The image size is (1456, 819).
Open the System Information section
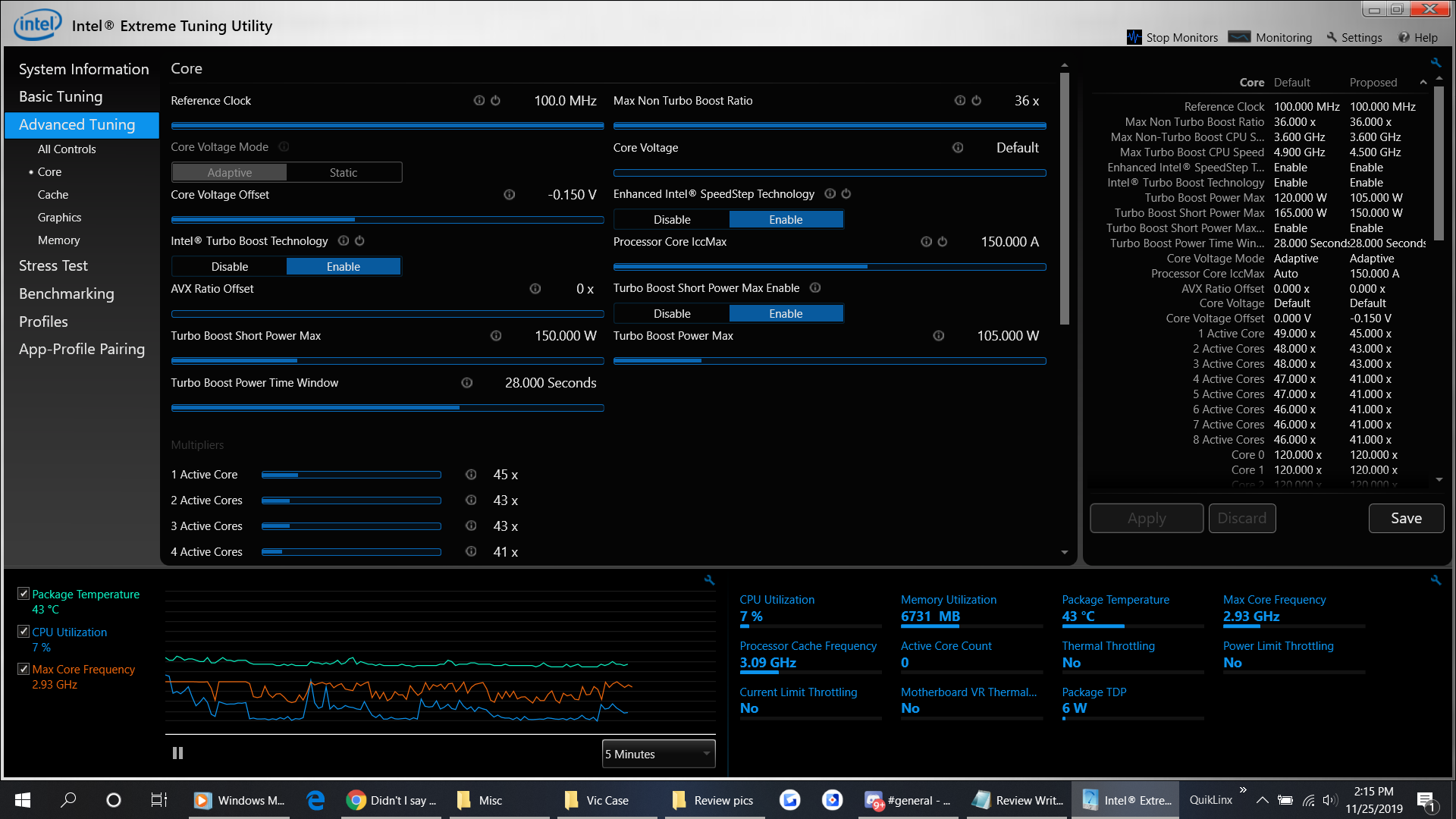tap(83, 69)
